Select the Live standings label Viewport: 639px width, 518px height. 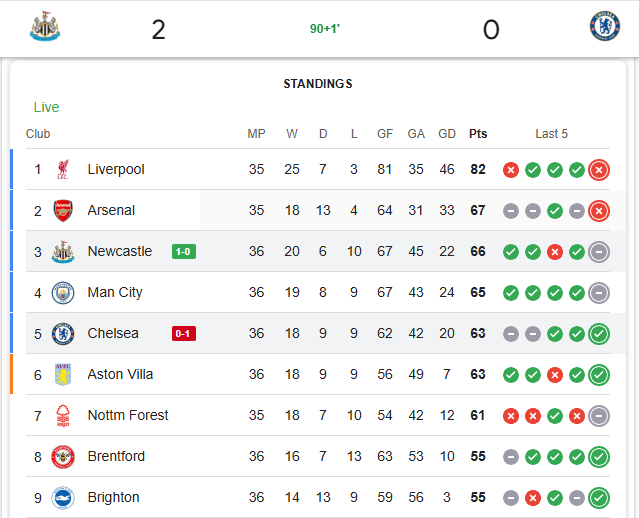click(46, 107)
